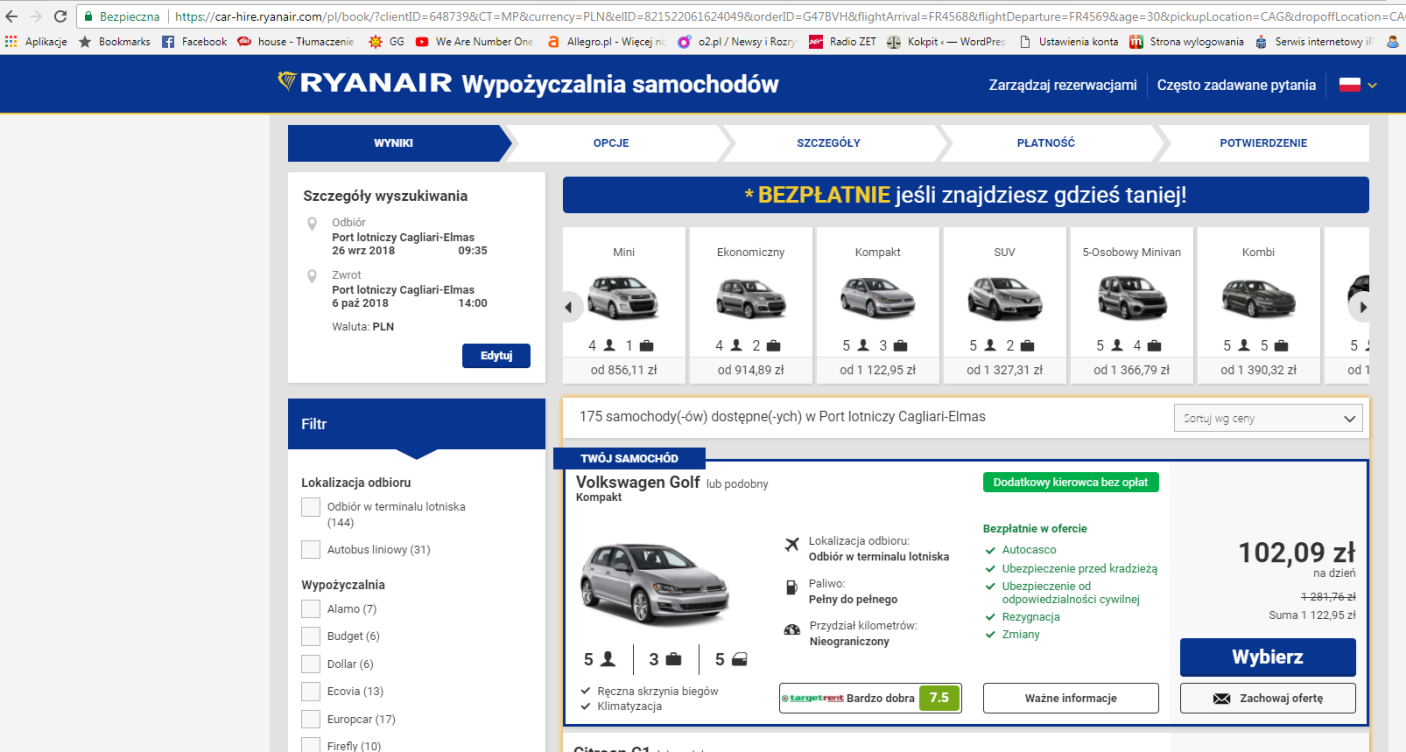Image resolution: width=1406 pixels, height=752 pixels.
Task: Select the 5-Osobowy Minivan category card
Action: coord(1132,305)
